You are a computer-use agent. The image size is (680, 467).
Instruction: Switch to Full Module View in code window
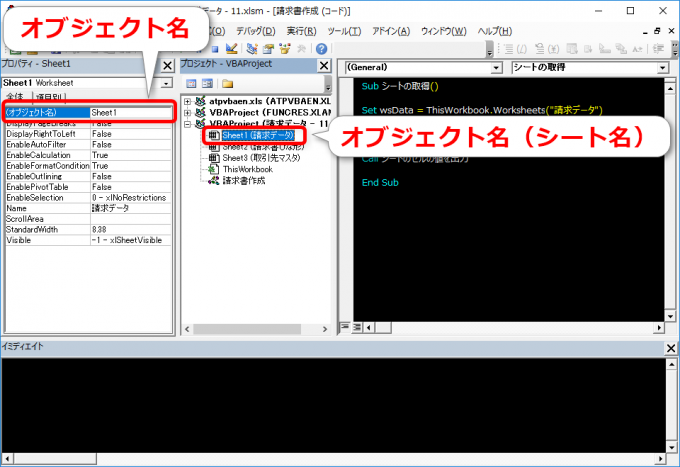coord(356,327)
